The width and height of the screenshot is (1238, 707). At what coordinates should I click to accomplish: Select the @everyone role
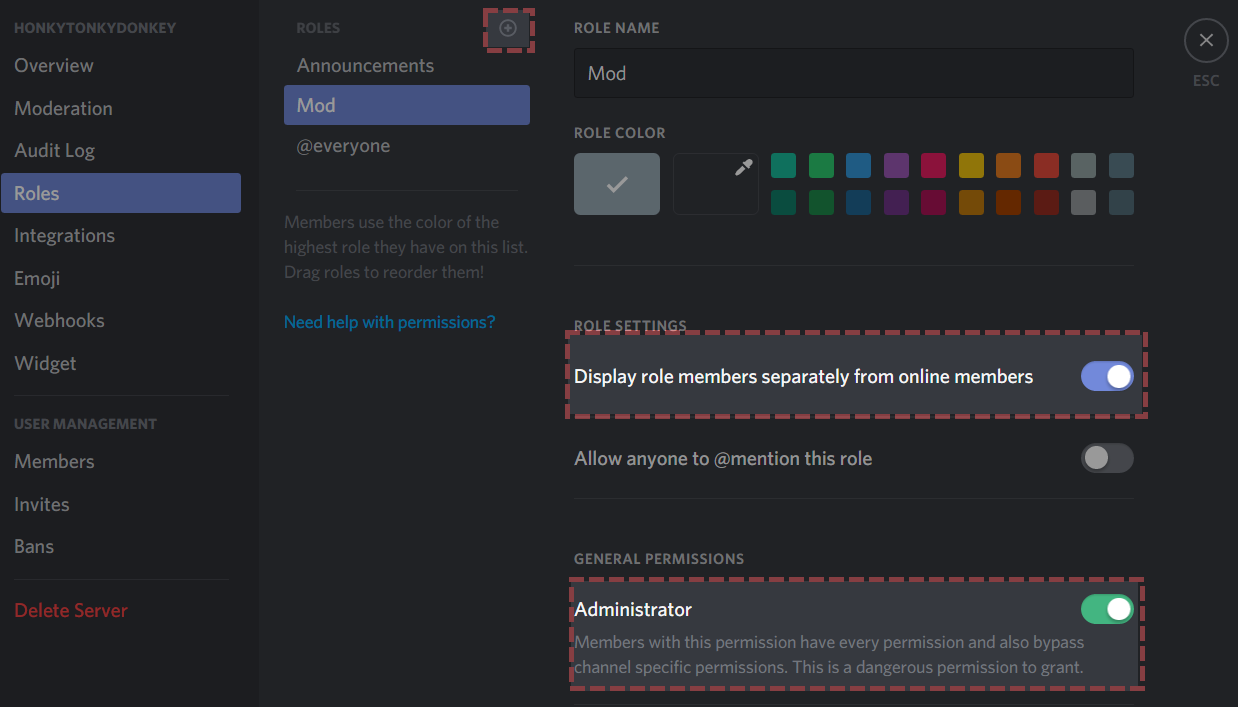(343, 146)
